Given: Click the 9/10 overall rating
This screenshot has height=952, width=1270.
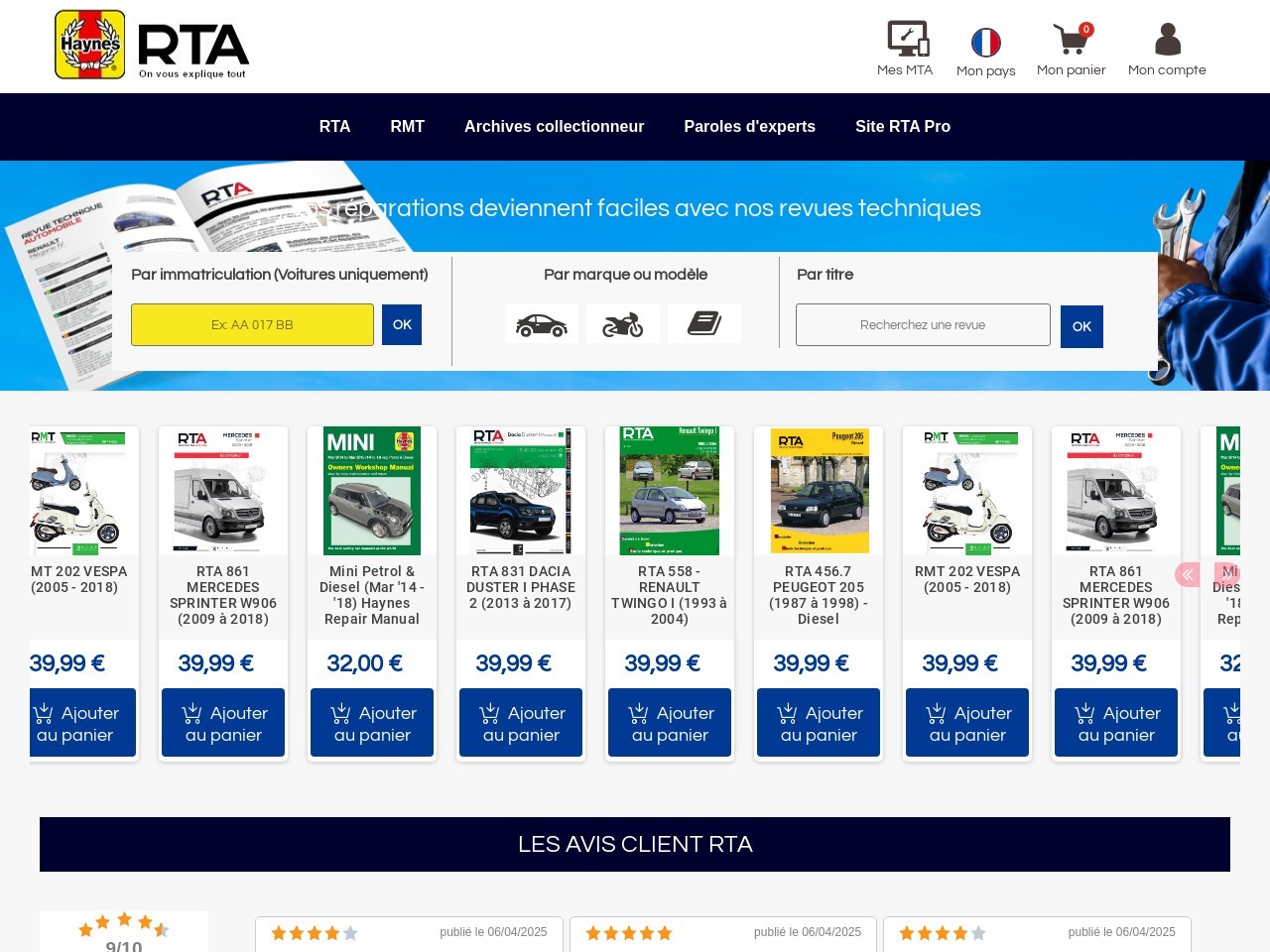Looking at the screenshot, I should coord(124,946).
